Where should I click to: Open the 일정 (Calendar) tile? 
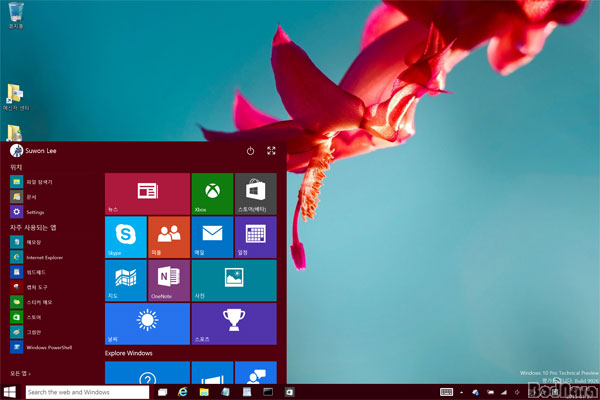[256, 237]
